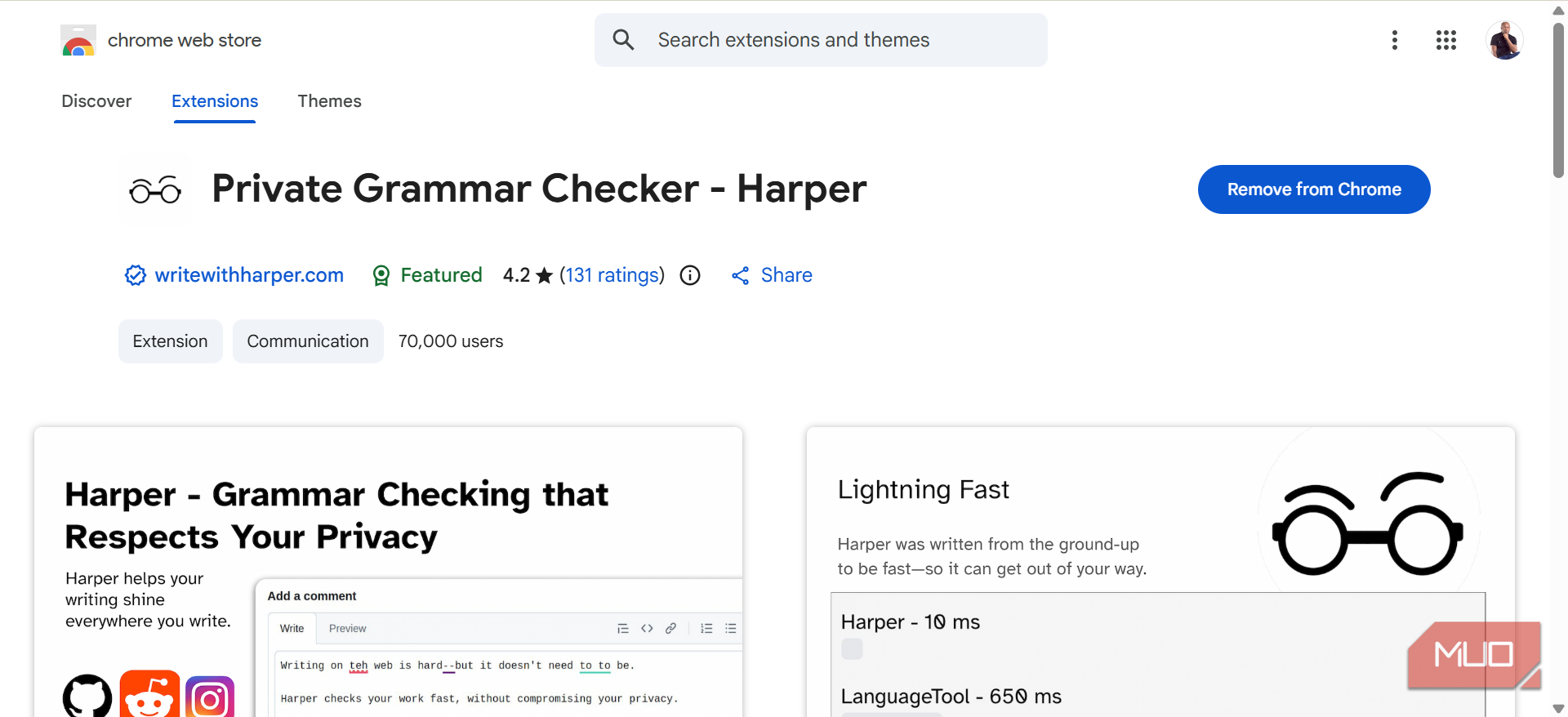Click the rating star icon
This screenshot has width=1568, height=717.
coord(545,276)
